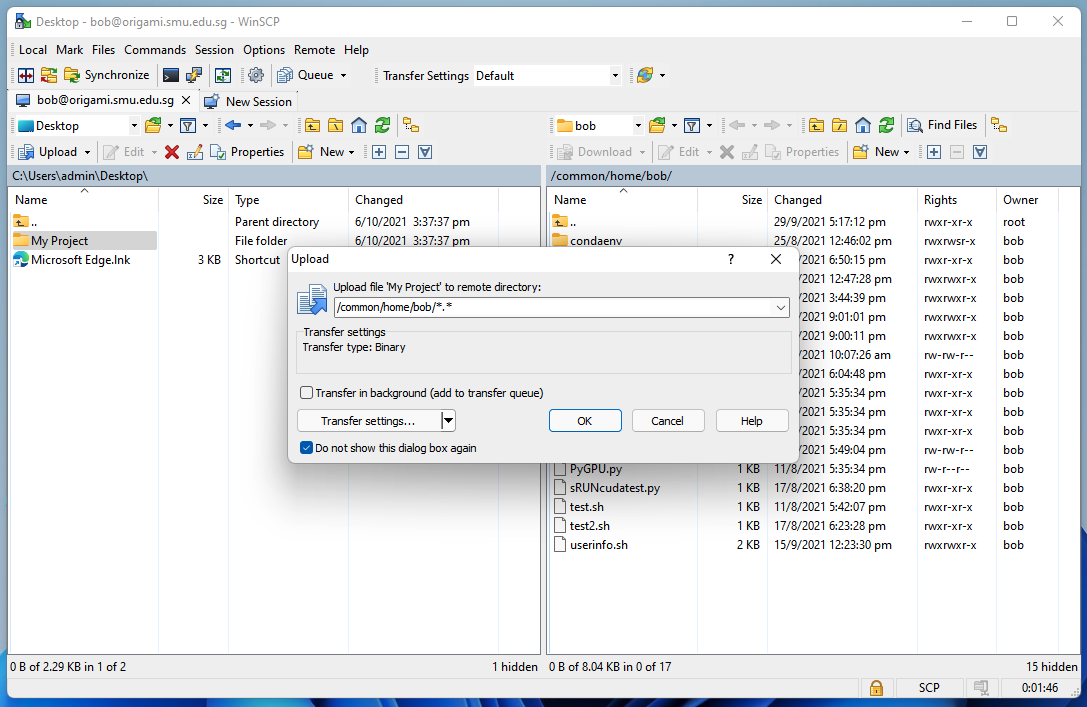Click the lock icon in the status bar
Screen dimensions: 1087x707
(877, 688)
